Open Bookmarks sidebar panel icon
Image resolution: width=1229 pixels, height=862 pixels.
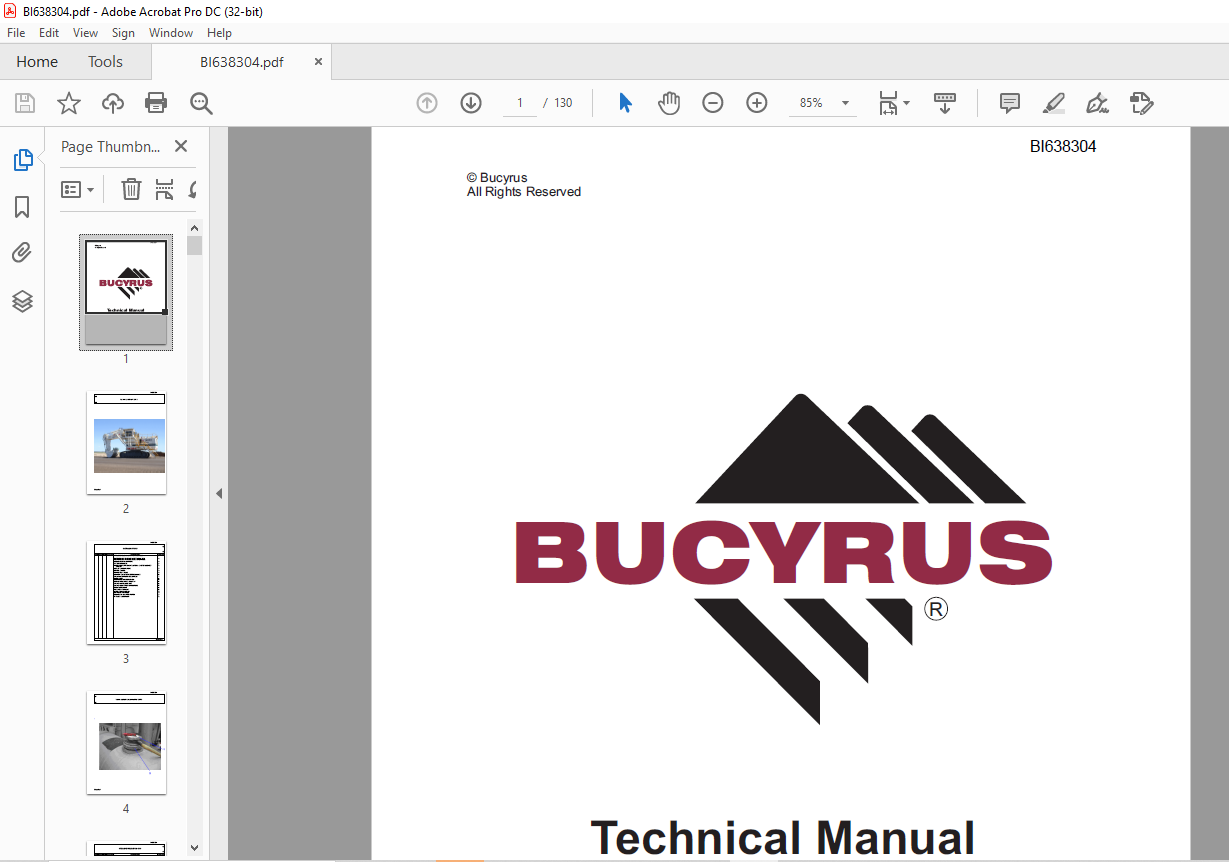click(22, 207)
